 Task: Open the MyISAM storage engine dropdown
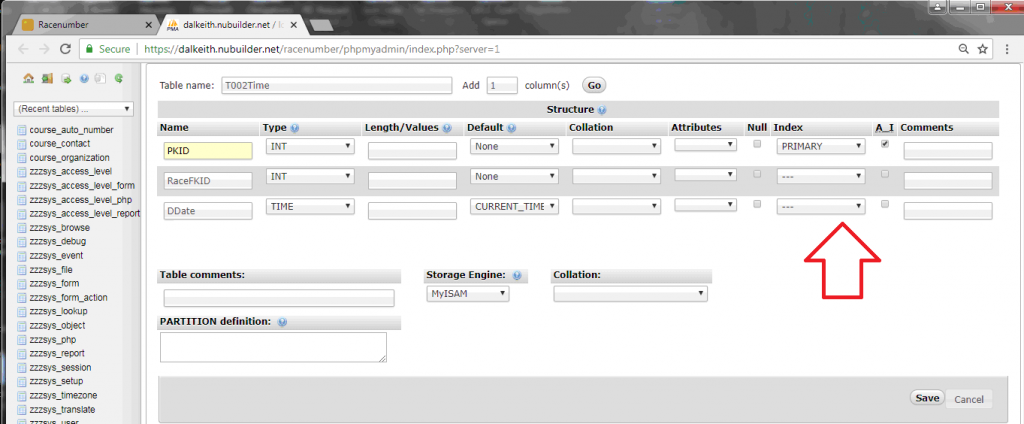[468, 294]
